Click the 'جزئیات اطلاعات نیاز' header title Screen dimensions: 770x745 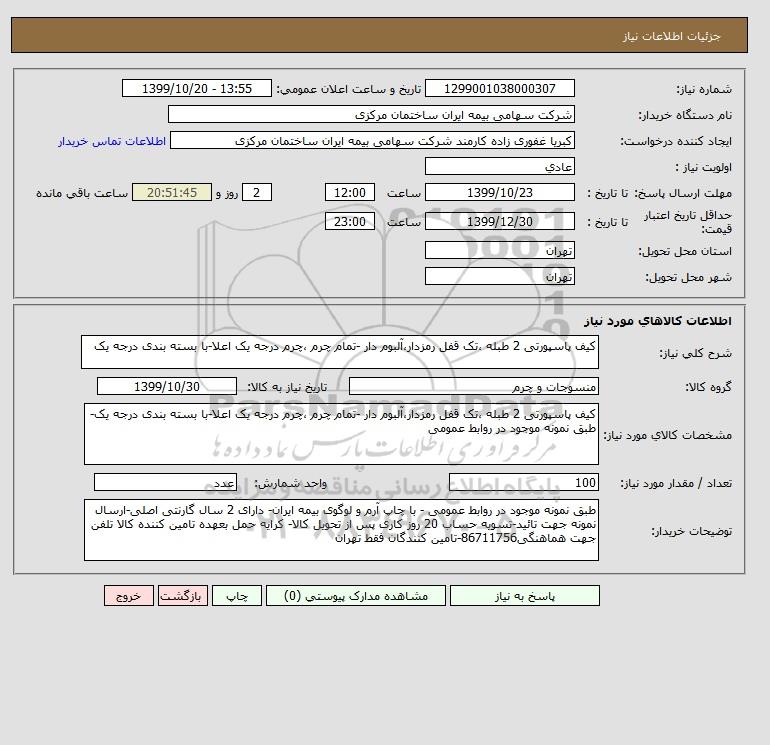(671, 36)
